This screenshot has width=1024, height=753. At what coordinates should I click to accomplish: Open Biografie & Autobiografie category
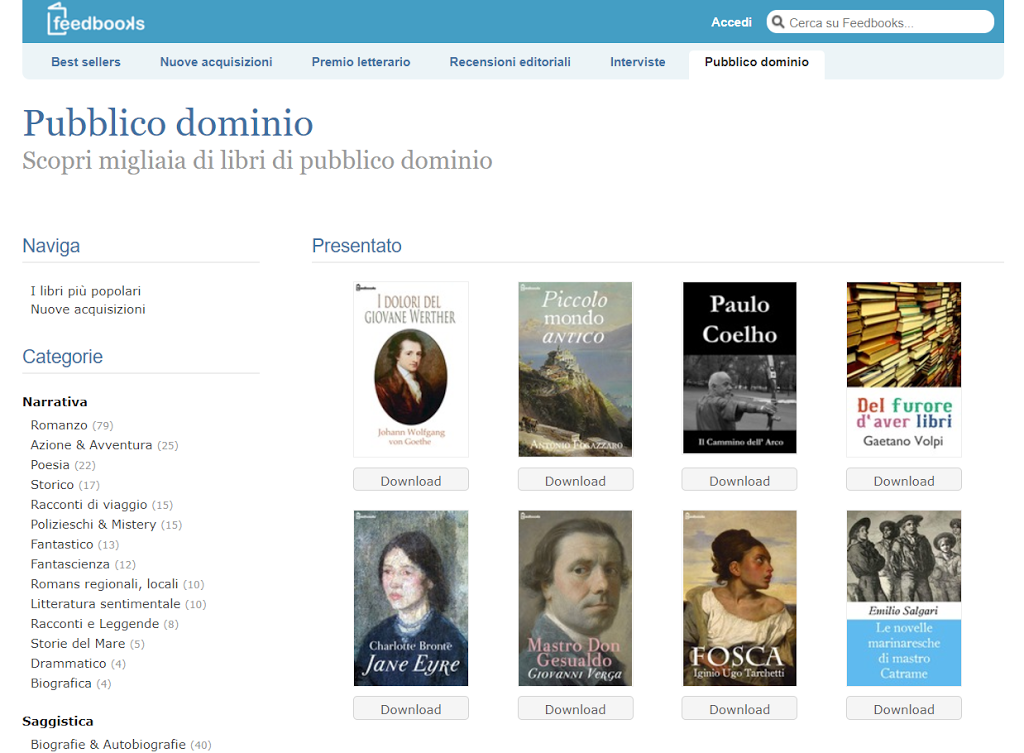click(x=108, y=745)
